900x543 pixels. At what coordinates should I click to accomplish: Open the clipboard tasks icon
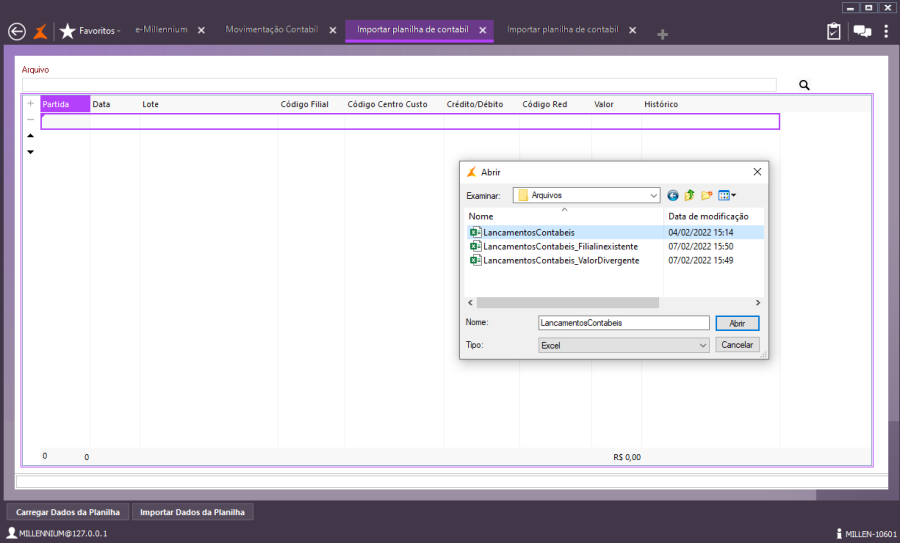(833, 31)
